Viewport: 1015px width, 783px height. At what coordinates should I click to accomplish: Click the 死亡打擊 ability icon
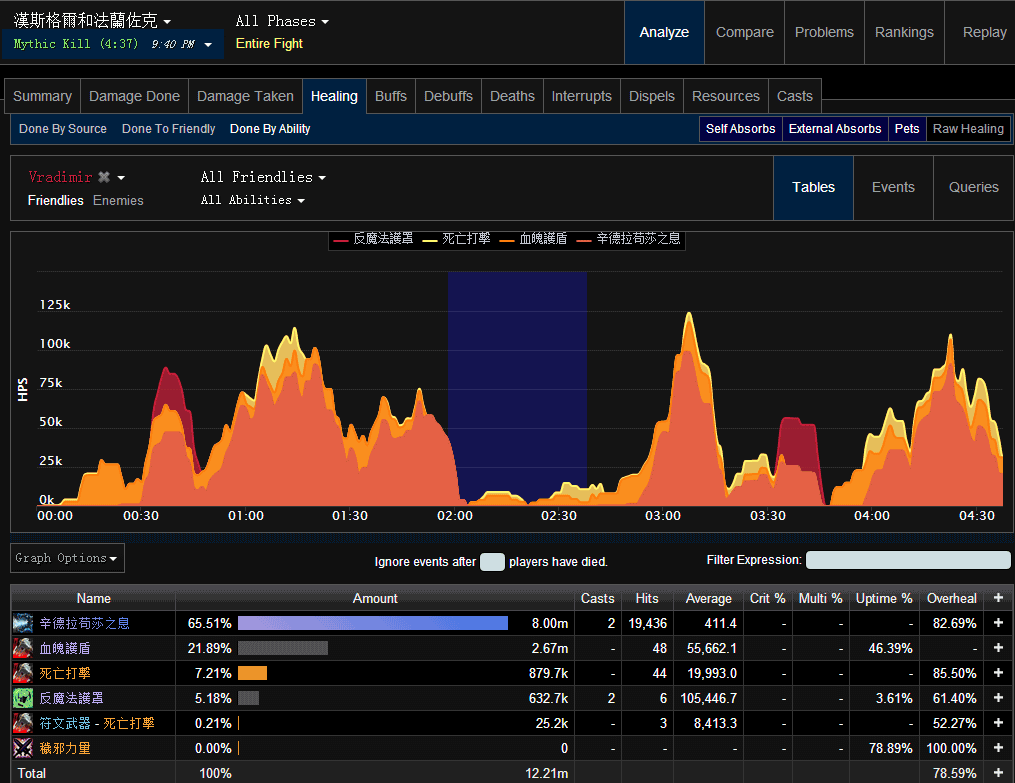tap(23, 673)
